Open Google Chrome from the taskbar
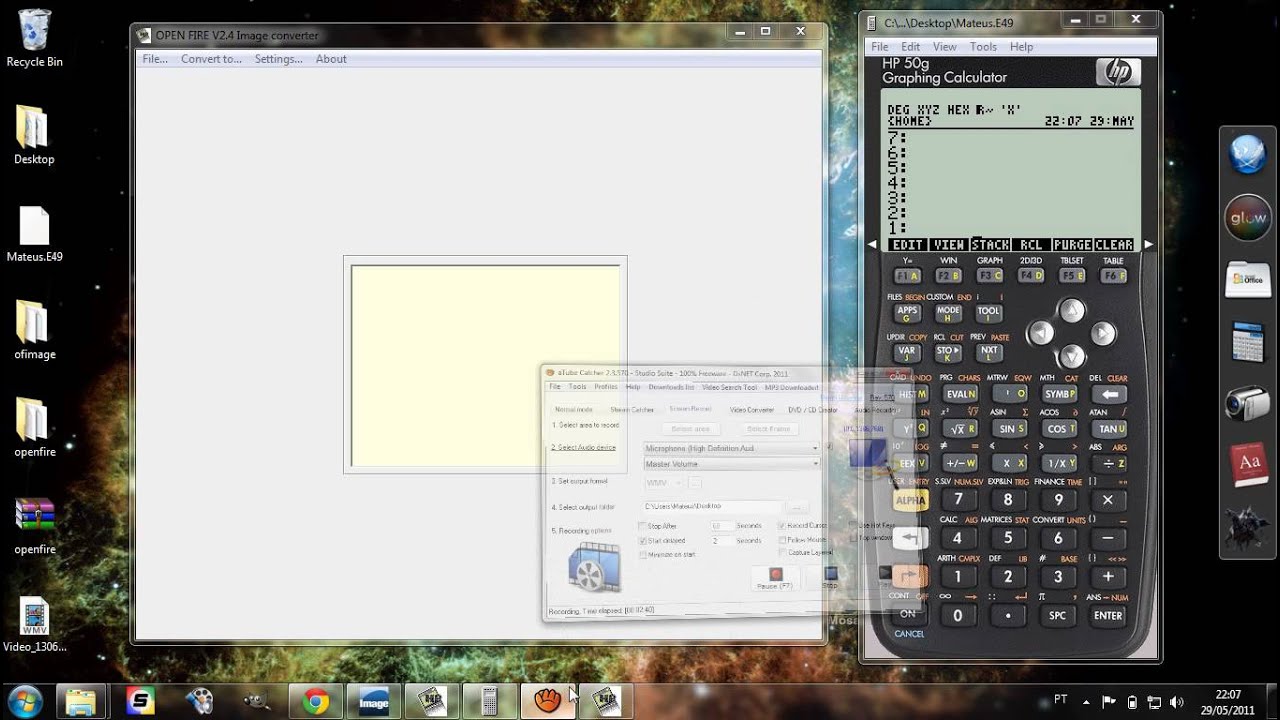The image size is (1280, 720). click(316, 702)
